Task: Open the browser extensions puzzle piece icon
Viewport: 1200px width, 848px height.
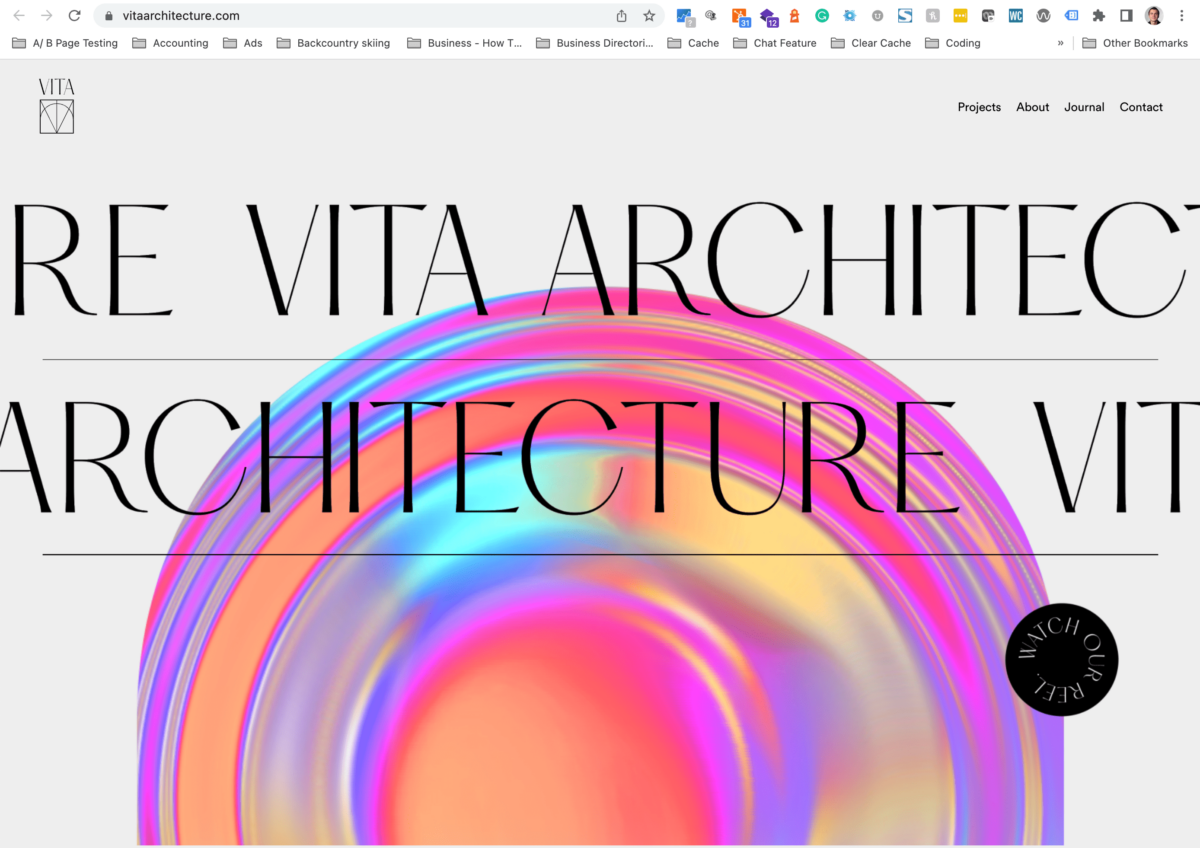Action: [1099, 15]
